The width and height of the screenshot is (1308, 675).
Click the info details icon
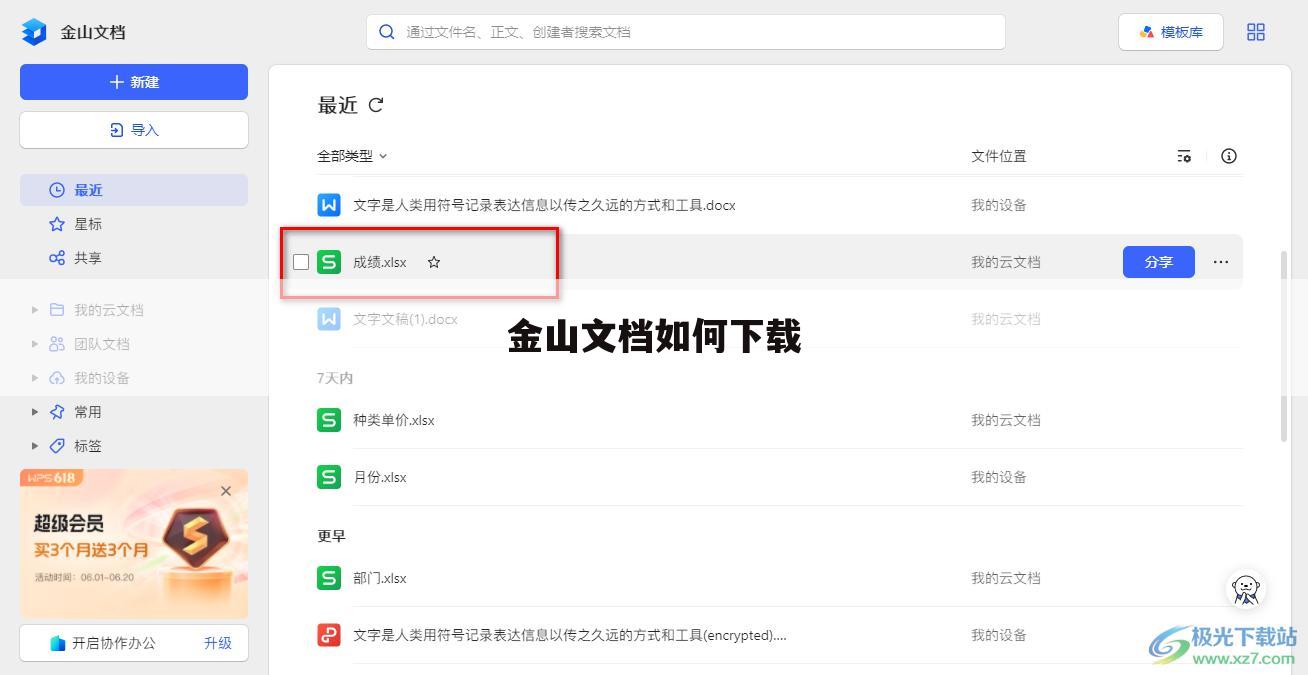(1229, 156)
